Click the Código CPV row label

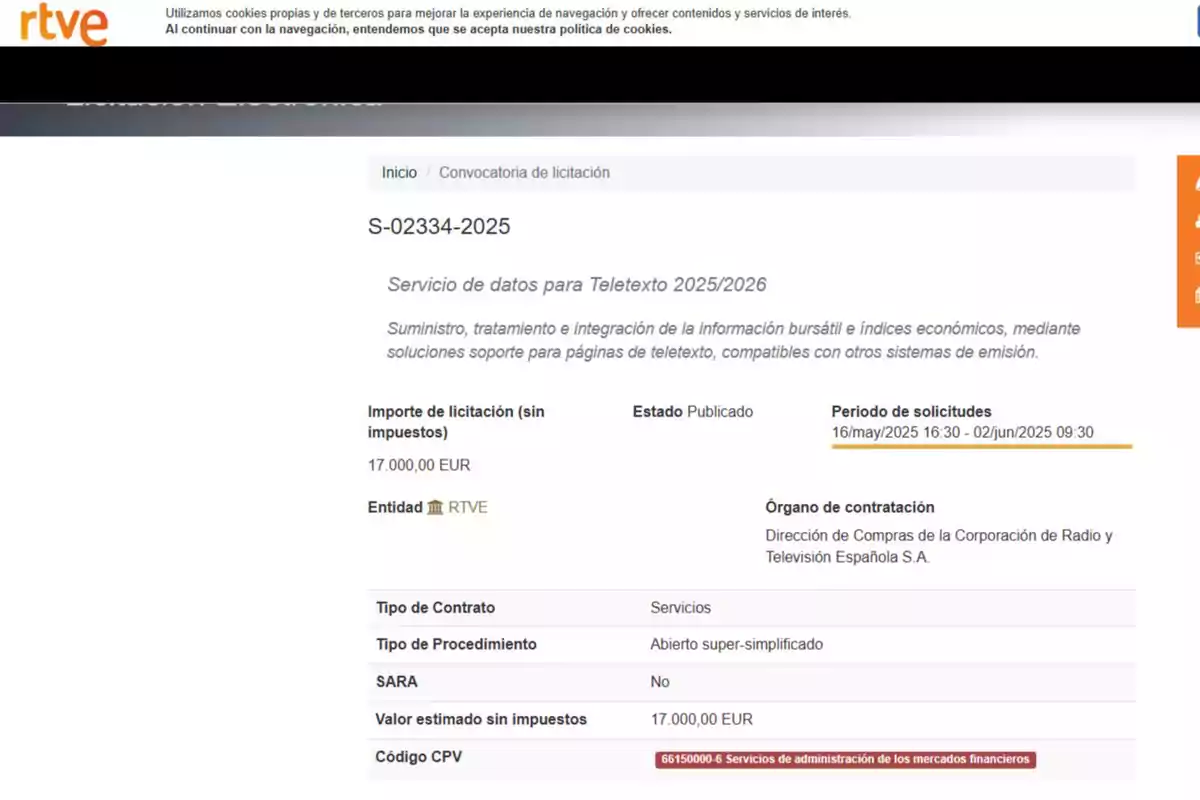pyautogui.click(x=418, y=757)
